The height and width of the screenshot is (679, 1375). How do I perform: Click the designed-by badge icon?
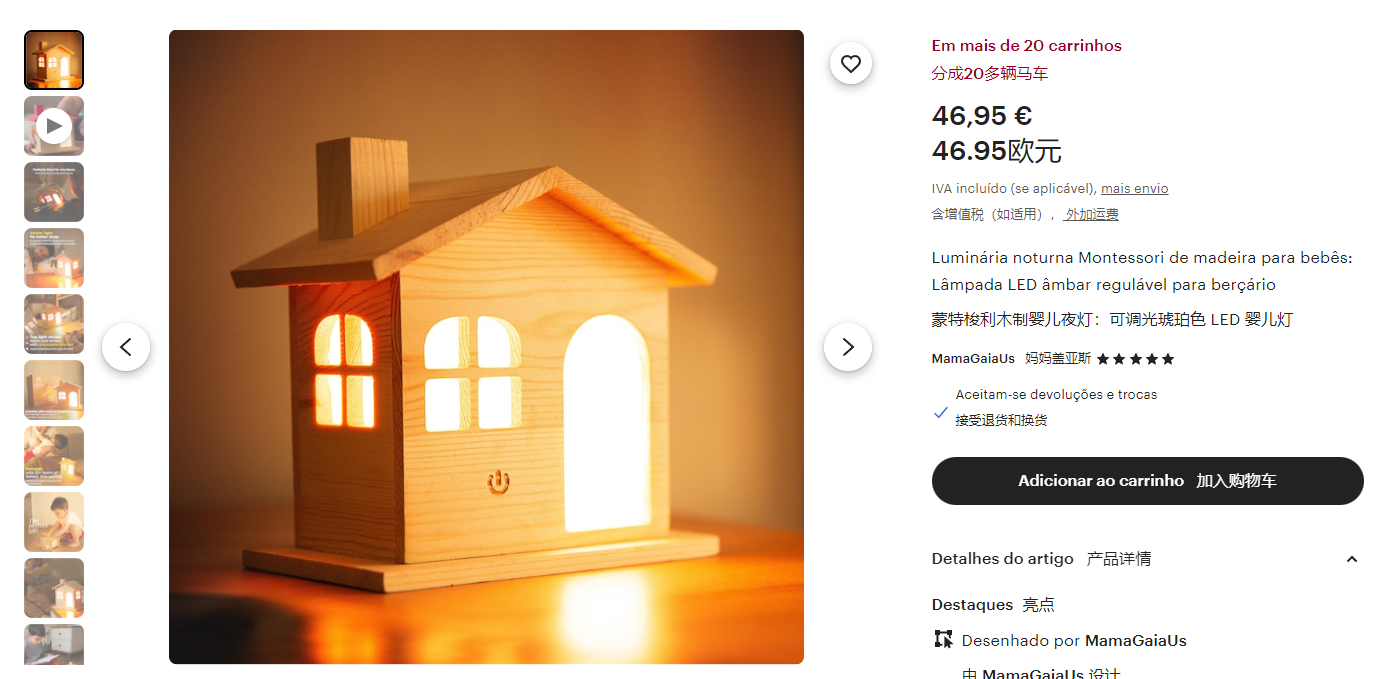point(943,640)
